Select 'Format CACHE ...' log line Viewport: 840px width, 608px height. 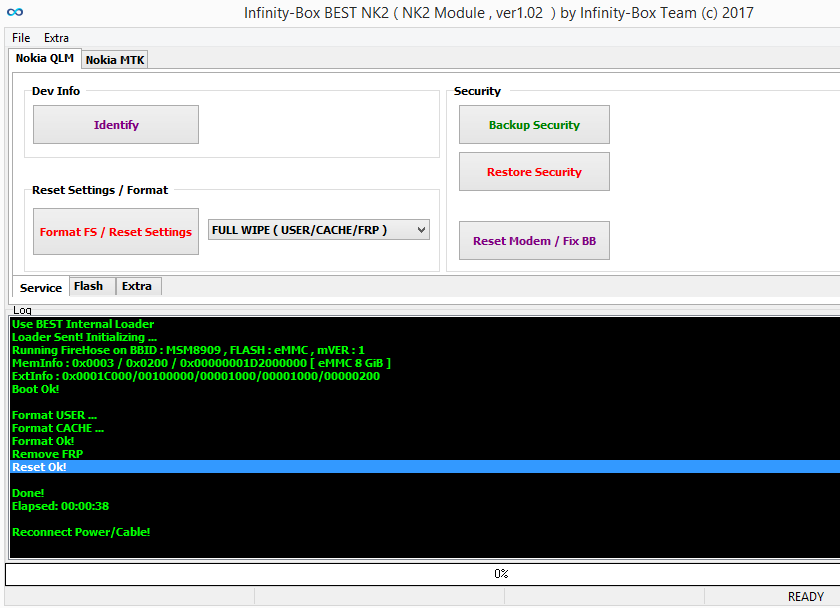58,428
